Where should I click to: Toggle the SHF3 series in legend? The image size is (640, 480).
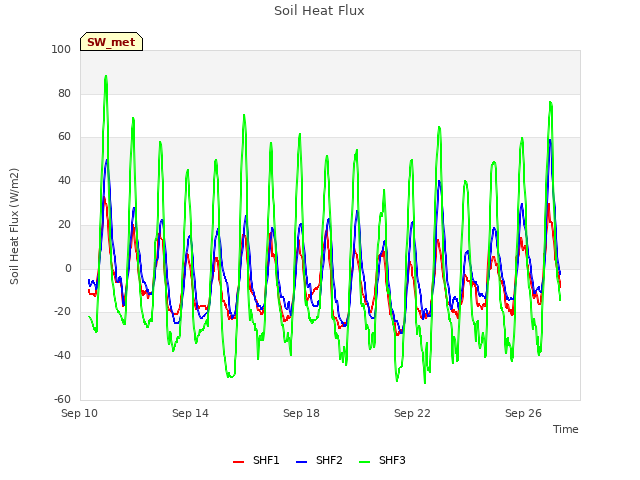pos(382,460)
